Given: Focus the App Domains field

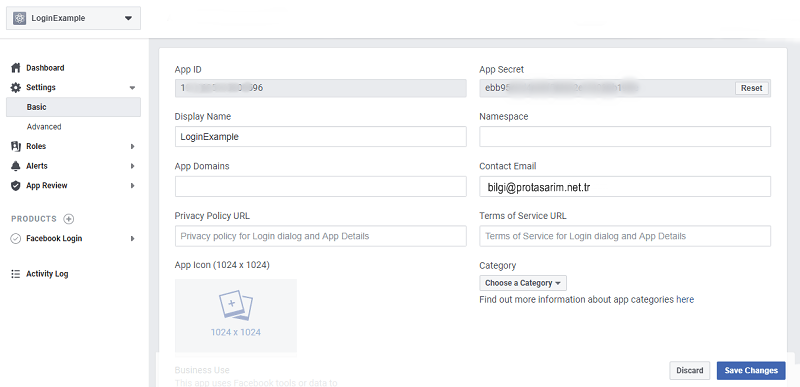Looking at the screenshot, I should (x=320, y=187).
